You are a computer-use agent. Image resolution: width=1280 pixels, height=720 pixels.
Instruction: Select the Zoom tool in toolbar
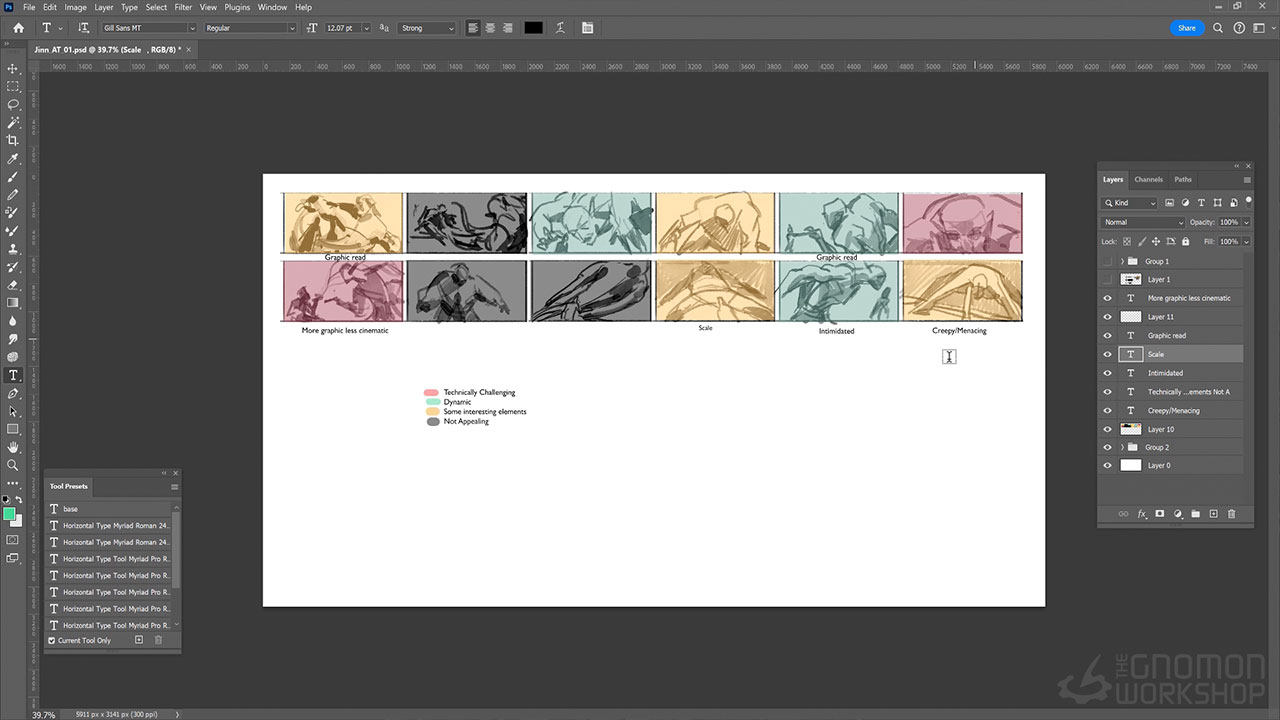coord(13,465)
